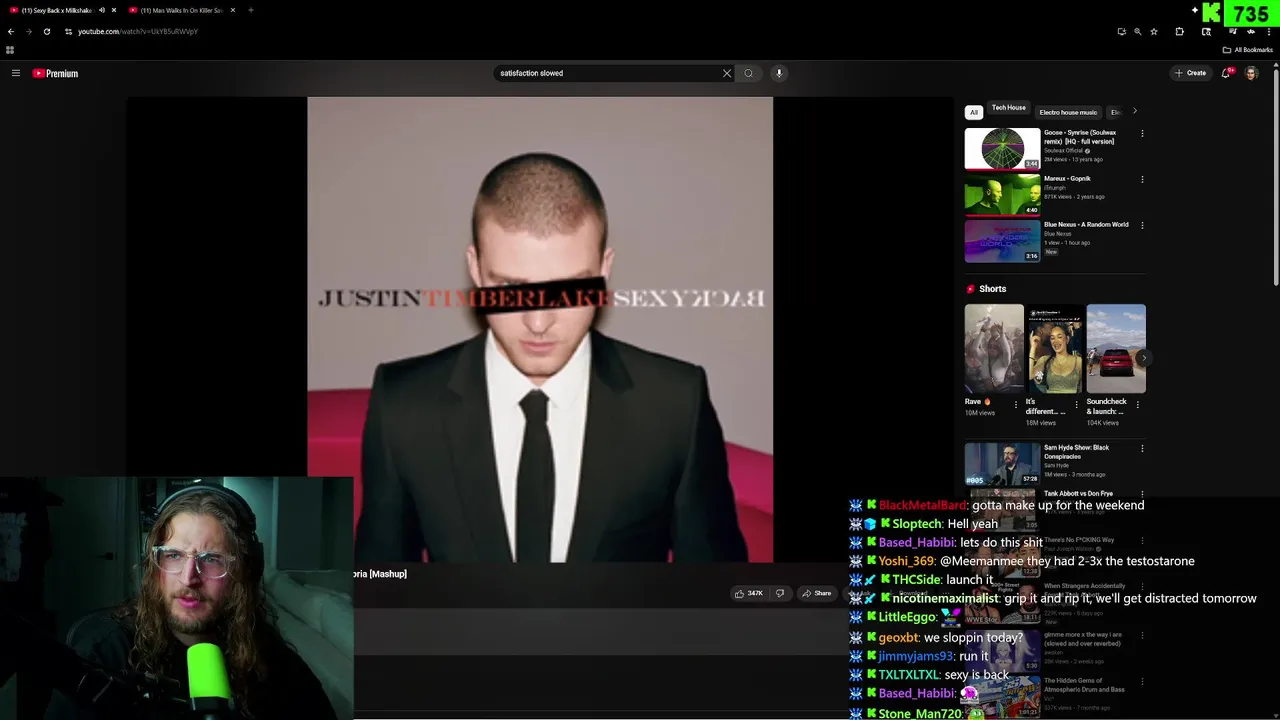Screen dimensions: 1280x720
Task: Like the video with thumbs up
Action: pyautogui.click(x=749, y=593)
